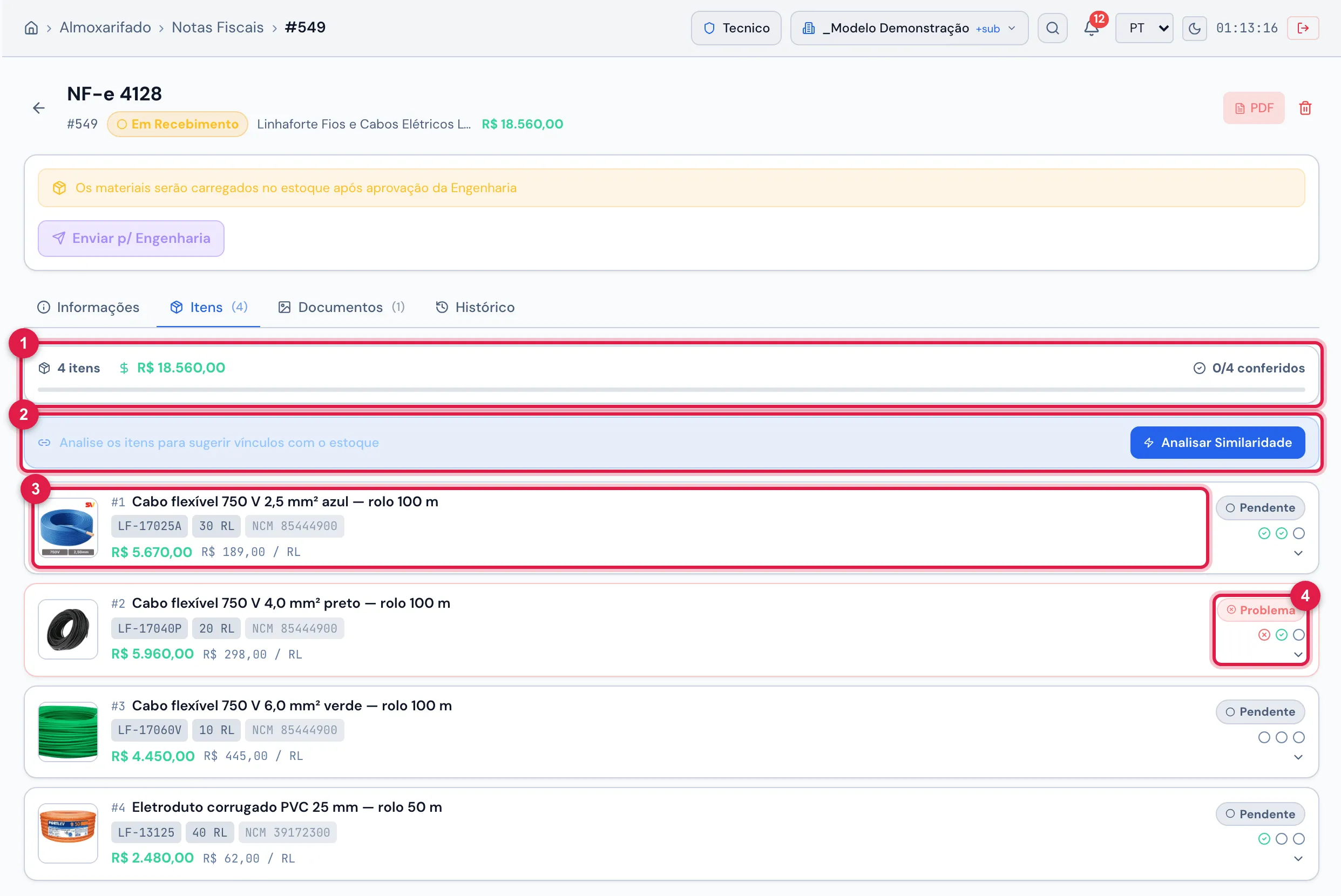The image size is (1341, 896).
Task: Export the invoice as PDF
Action: 1254,108
